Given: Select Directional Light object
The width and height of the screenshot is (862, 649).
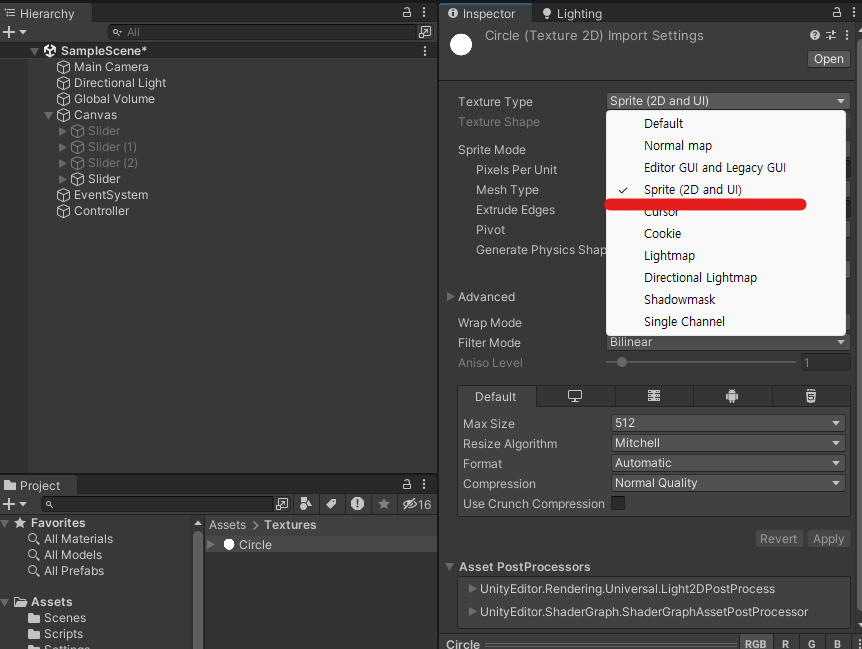Looking at the screenshot, I should tap(120, 82).
